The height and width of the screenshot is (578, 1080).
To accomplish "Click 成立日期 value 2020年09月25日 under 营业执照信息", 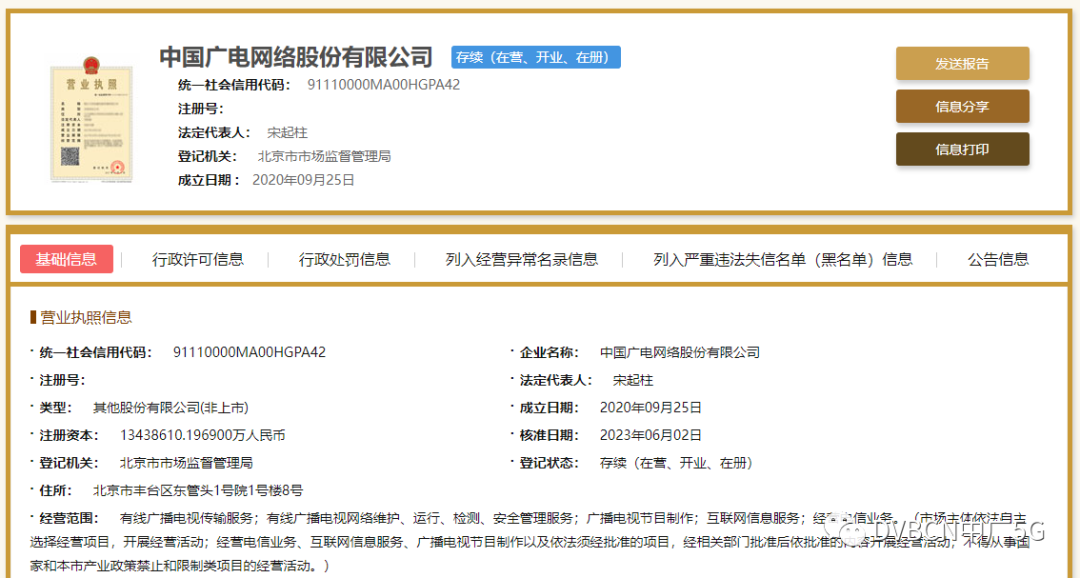I will [651, 408].
